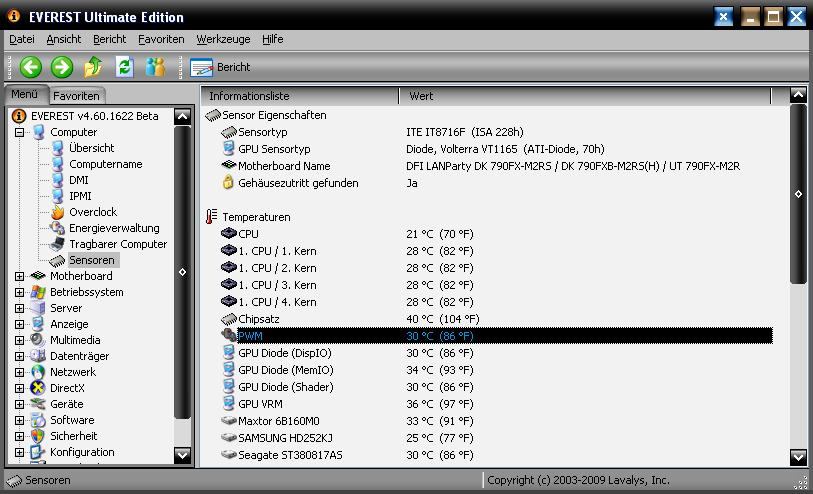
Task: Expand the Software tree node
Action: click(19, 420)
